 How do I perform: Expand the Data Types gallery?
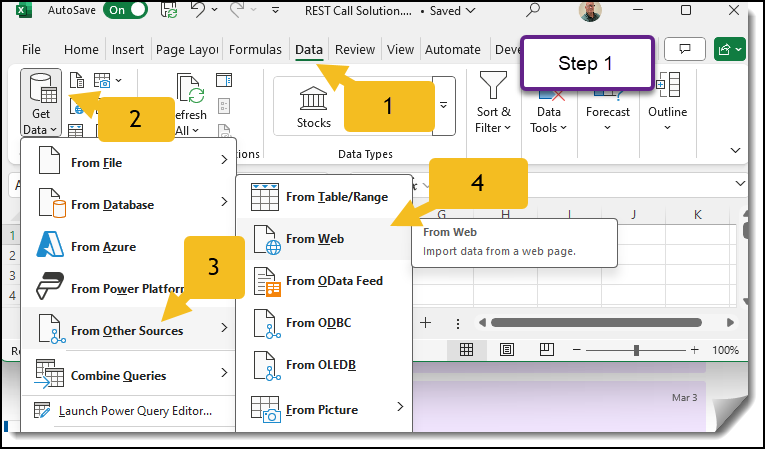pyautogui.click(x=443, y=105)
